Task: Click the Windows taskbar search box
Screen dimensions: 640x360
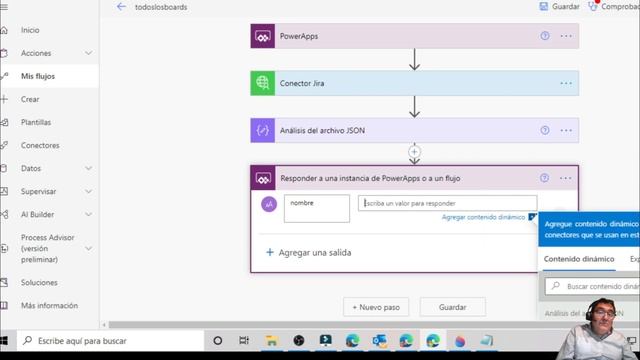Action: tap(110, 340)
